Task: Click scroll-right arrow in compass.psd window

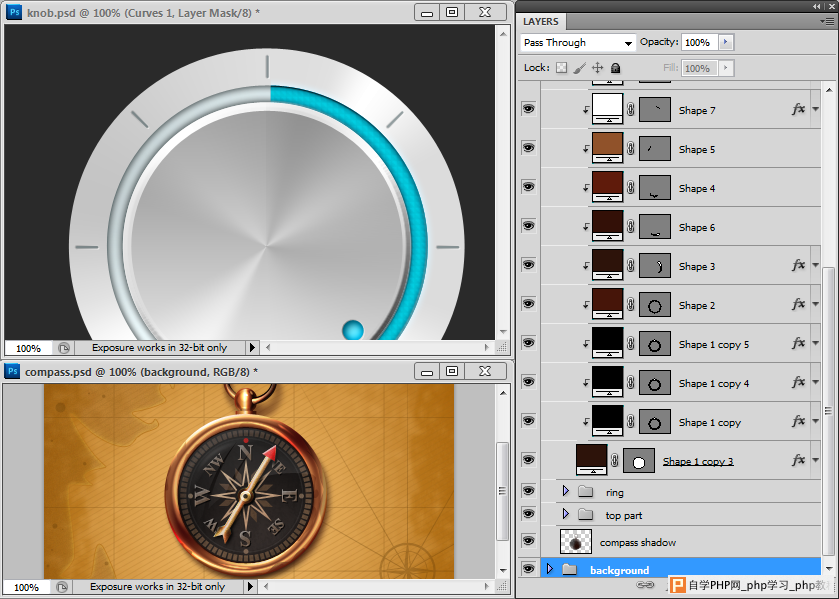Action: [487, 587]
